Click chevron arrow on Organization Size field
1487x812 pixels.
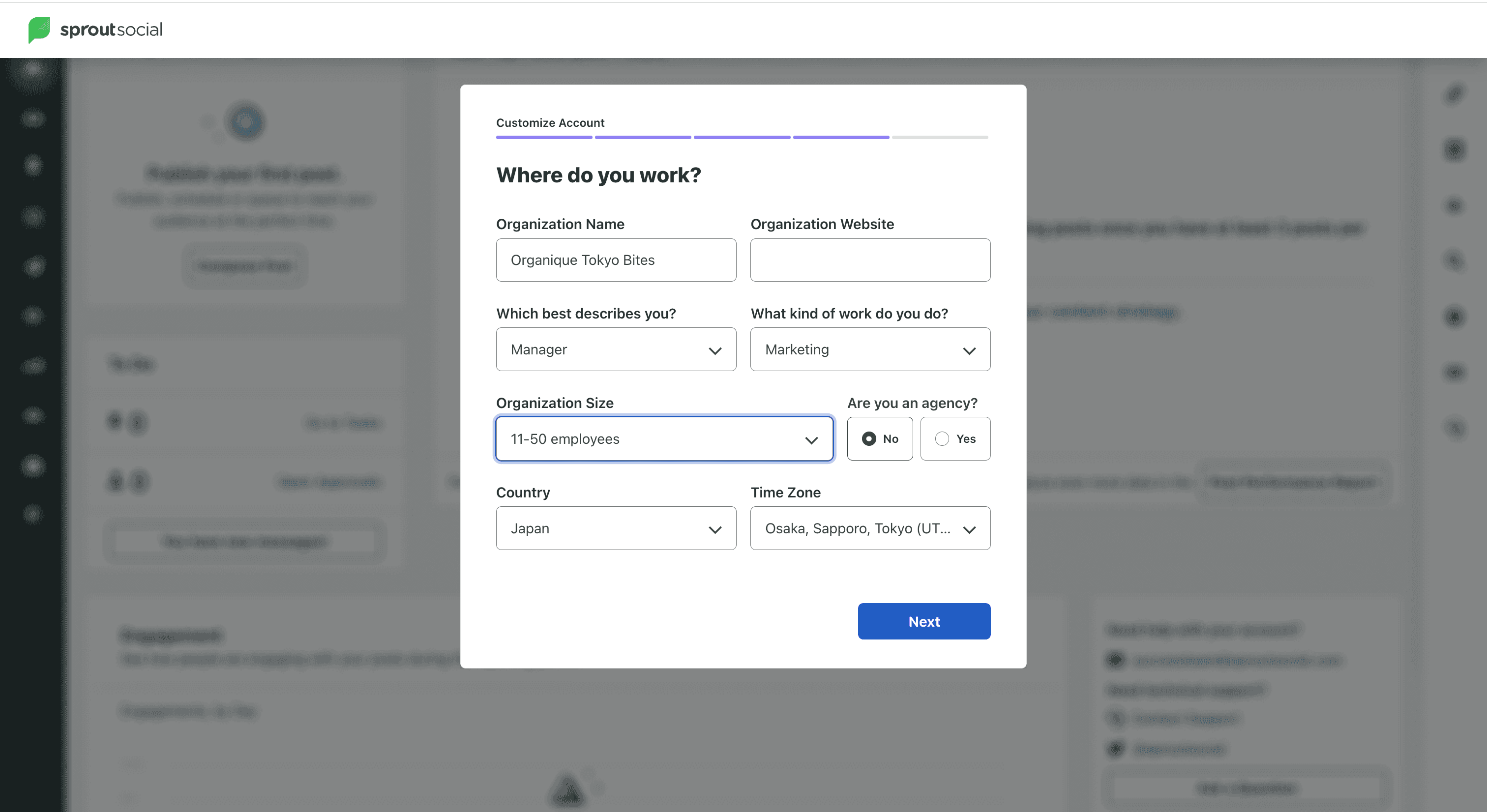tap(811, 440)
